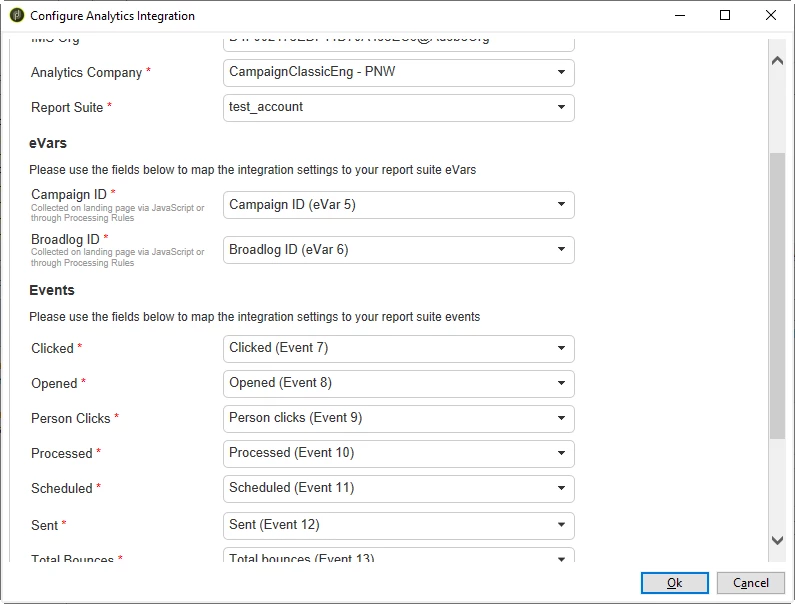The width and height of the screenshot is (795, 604).
Task: Click the IMS Org input field
Action: pyautogui.click(x=399, y=42)
